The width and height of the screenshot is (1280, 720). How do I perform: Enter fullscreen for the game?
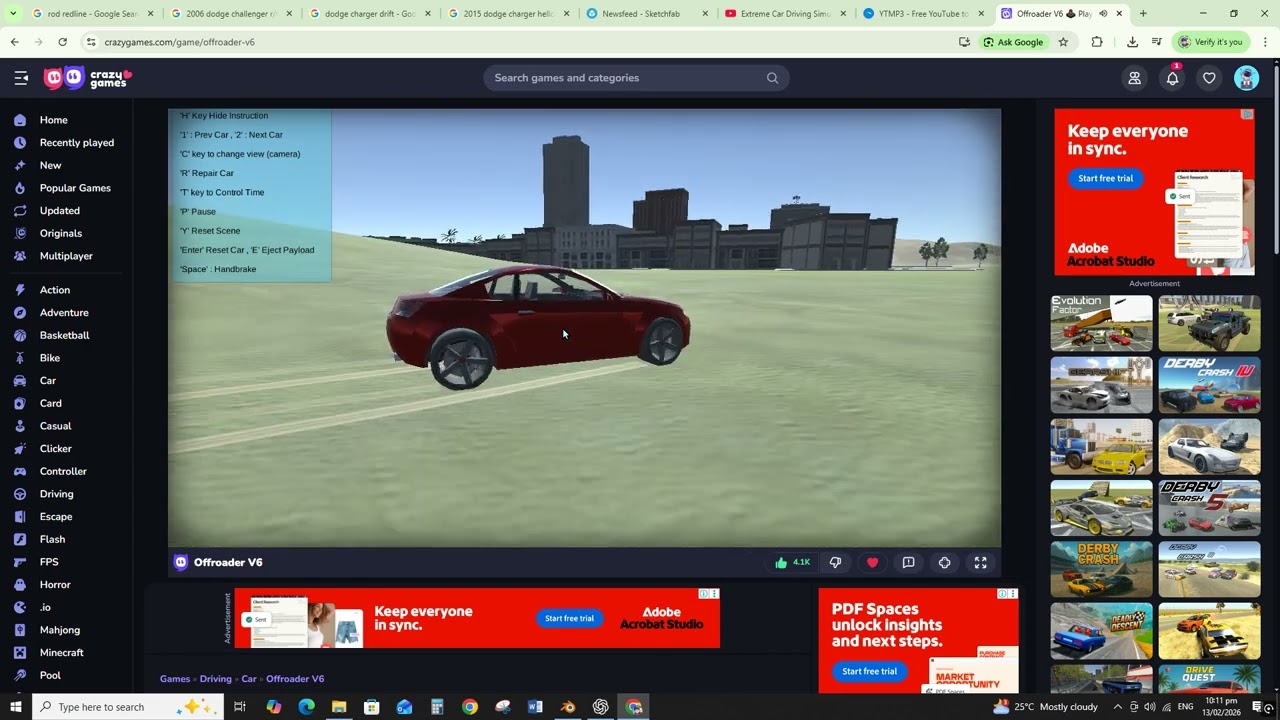pos(980,563)
